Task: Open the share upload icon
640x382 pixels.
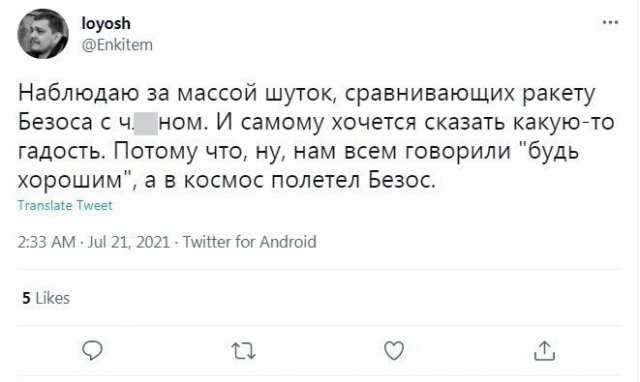Action: 544,351
